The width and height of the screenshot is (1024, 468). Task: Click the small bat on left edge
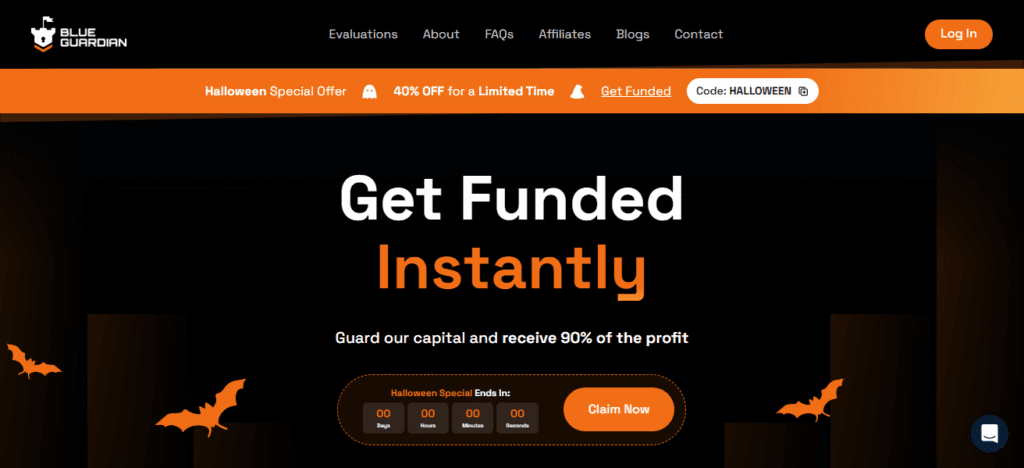click(x=33, y=361)
